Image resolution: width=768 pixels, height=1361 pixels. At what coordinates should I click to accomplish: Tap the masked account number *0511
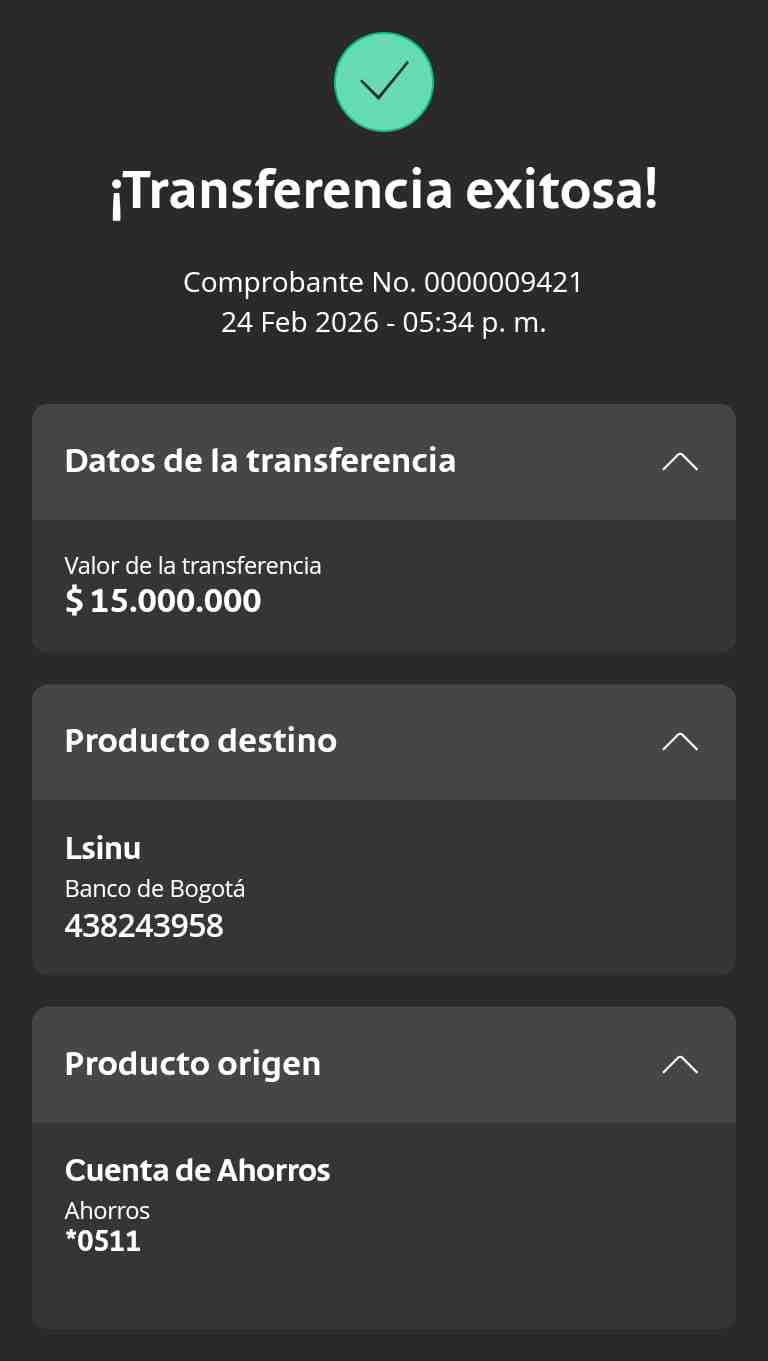(x=103, y=1242)
